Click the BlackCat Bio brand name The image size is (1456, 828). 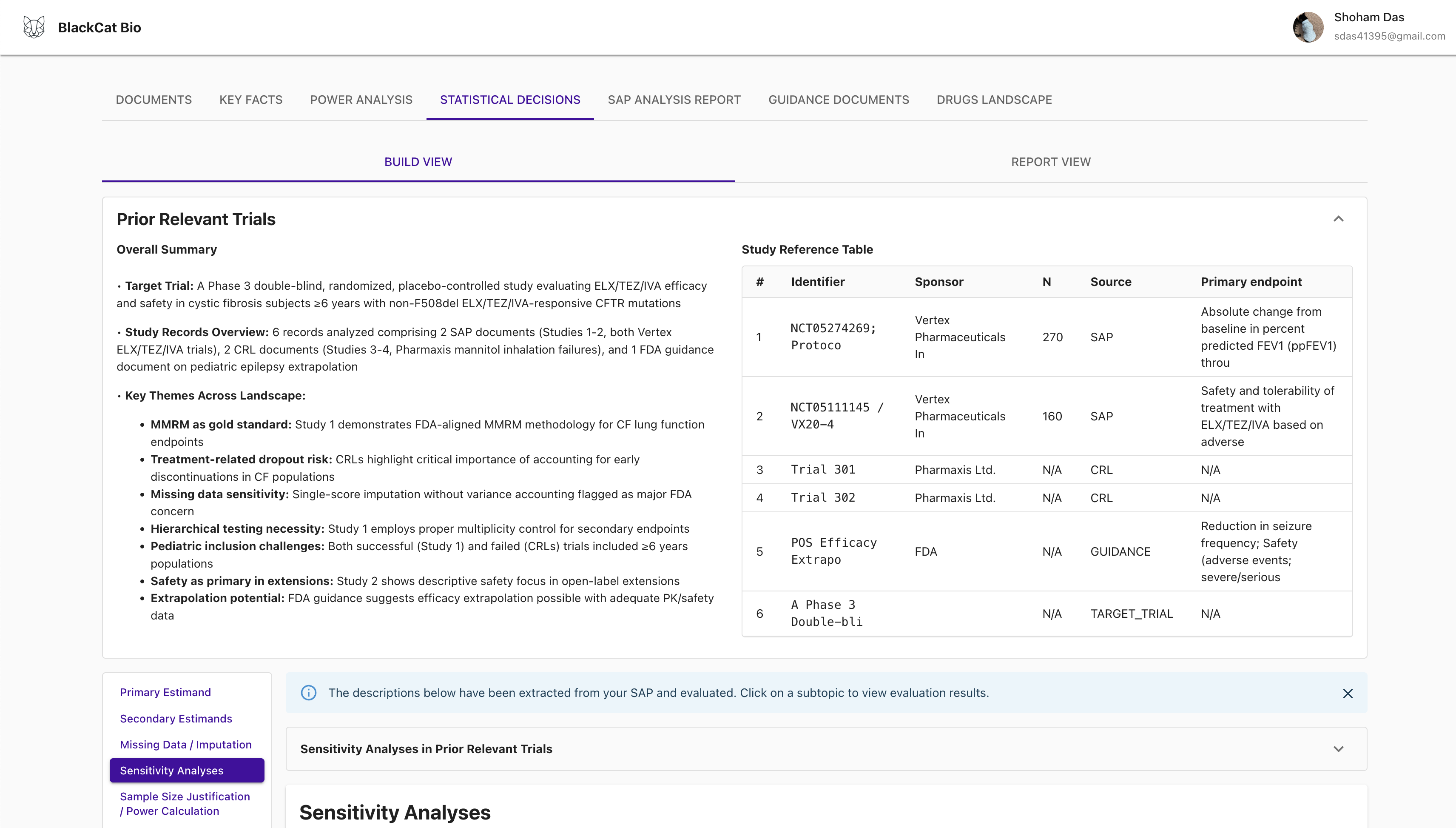(x=100, y=27)
